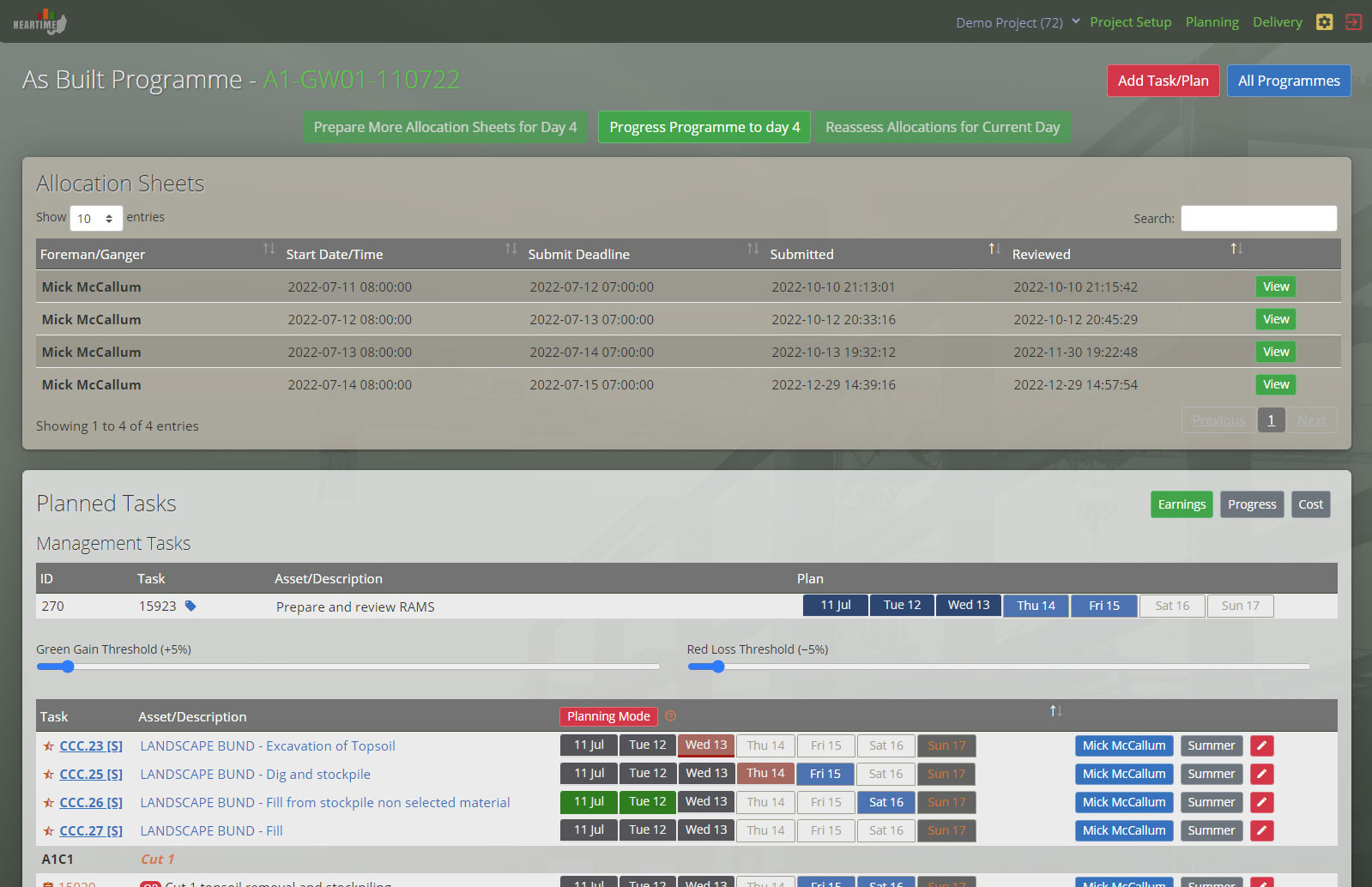1372x887 pixels.
Task: Click the star icon next to CCC.23 [S]
Action: pos(49,746)
